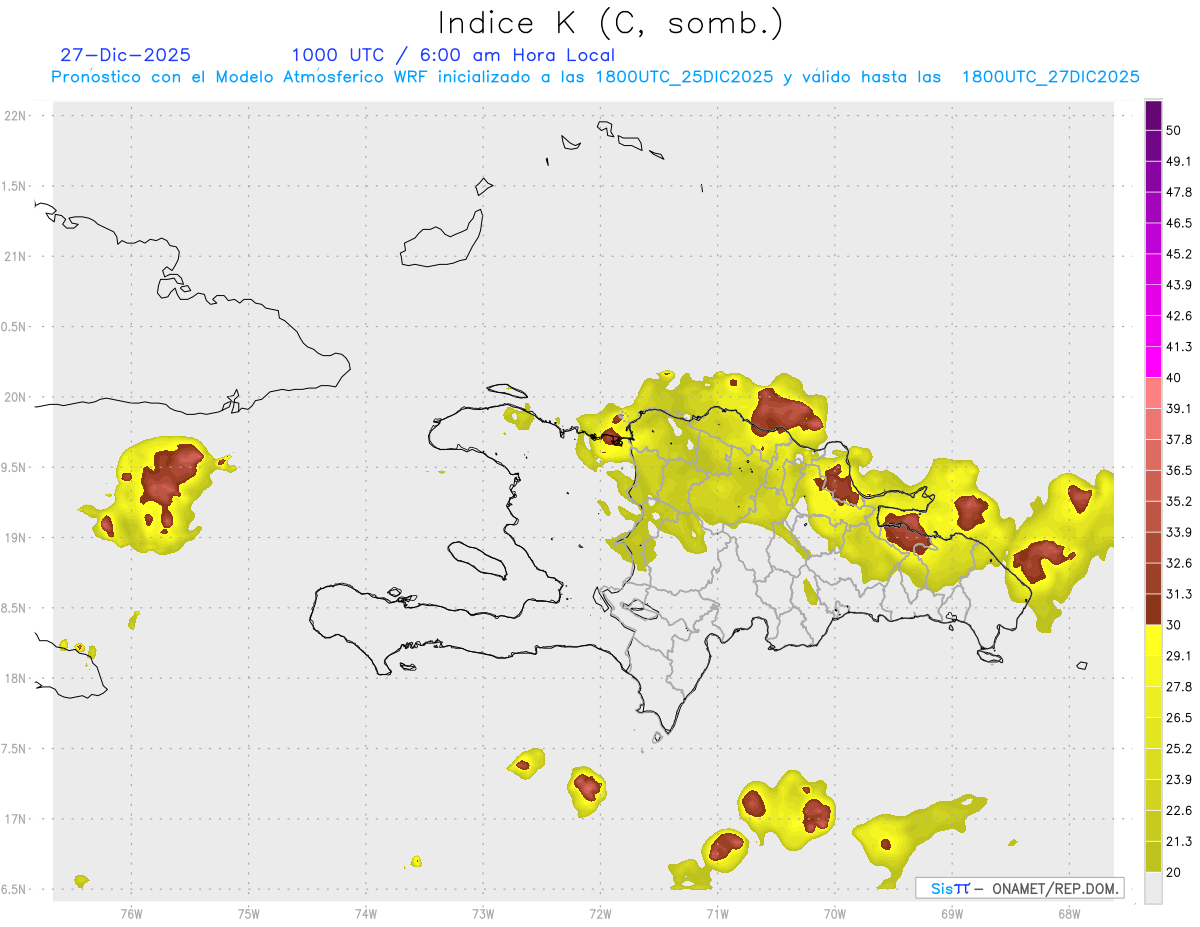
Task: Click the '23.9' color scale label
Action: click(x=1179, y=779)
